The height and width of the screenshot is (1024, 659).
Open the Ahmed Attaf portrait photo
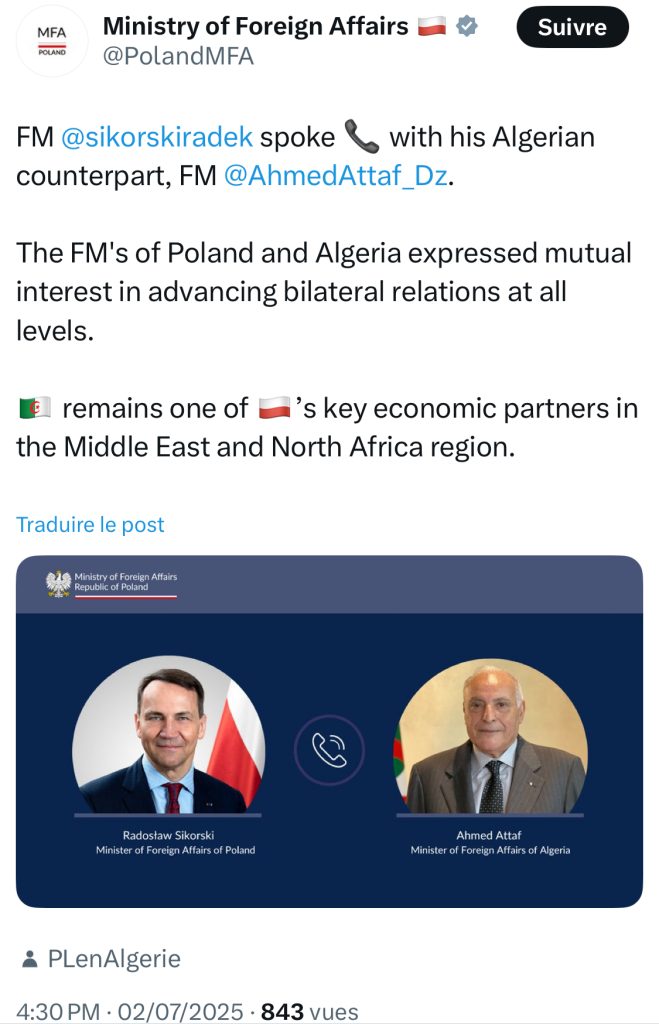pos(491,736)
